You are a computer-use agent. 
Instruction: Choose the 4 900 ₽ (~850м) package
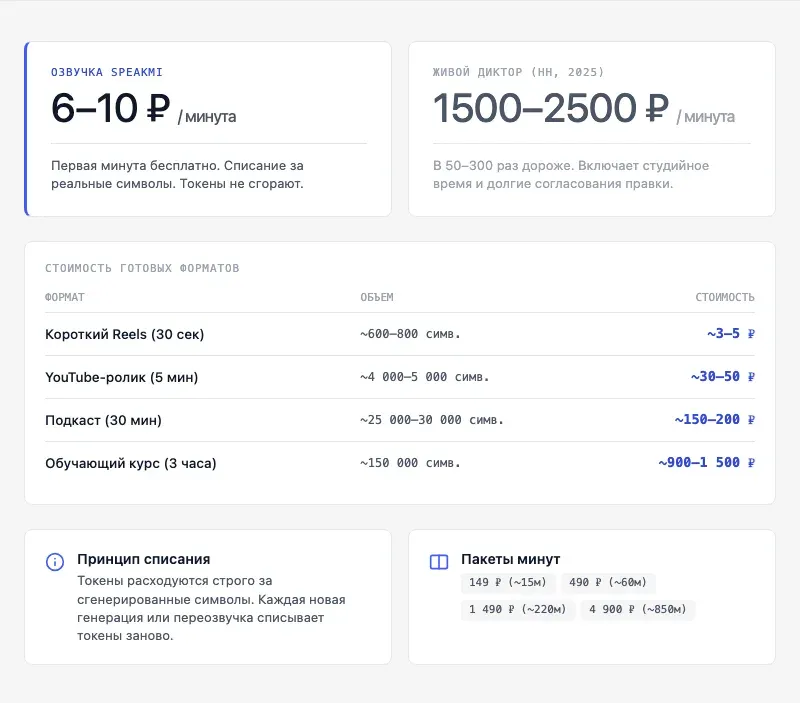637,609
